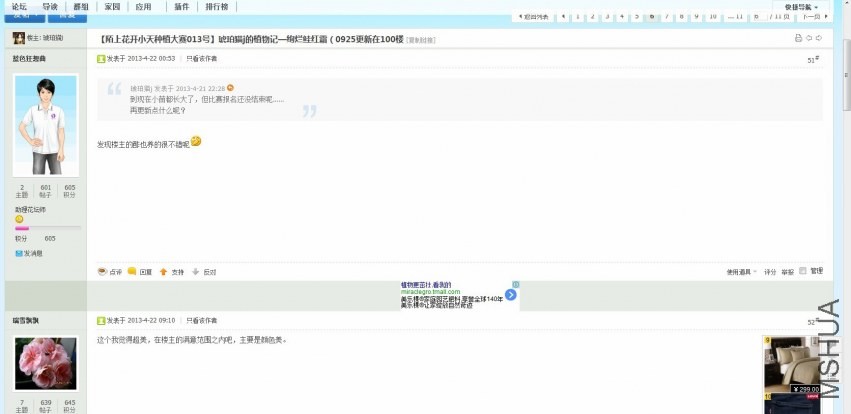Click the miraclegro.tmall.com ad link
Viewport: 851px width, 414px height.
(x=430, y=292)
